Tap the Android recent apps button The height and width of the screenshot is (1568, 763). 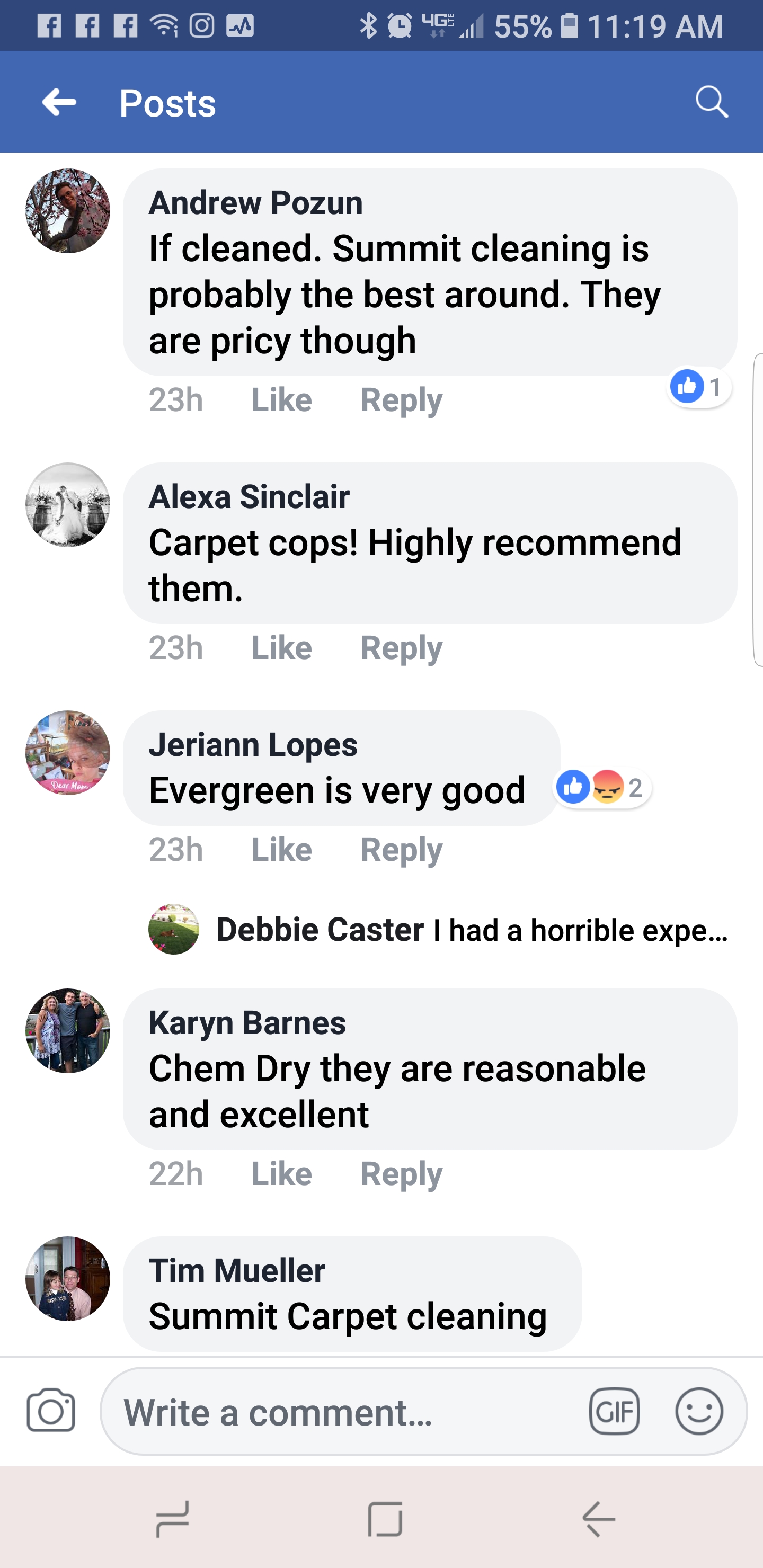(172, 1519)
